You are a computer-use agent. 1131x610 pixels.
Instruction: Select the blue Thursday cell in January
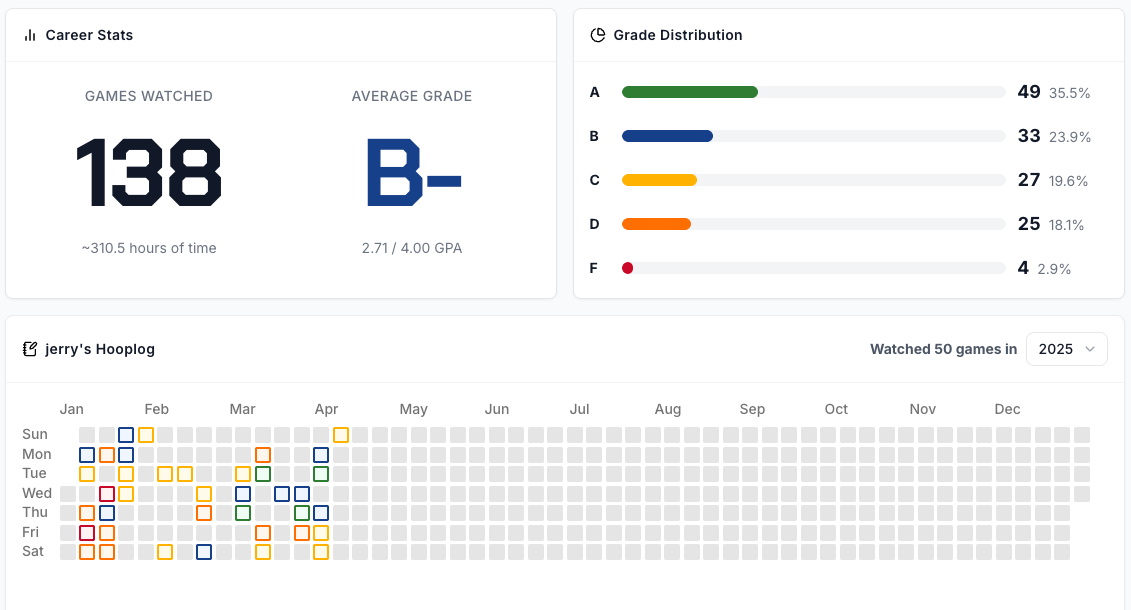107,513
